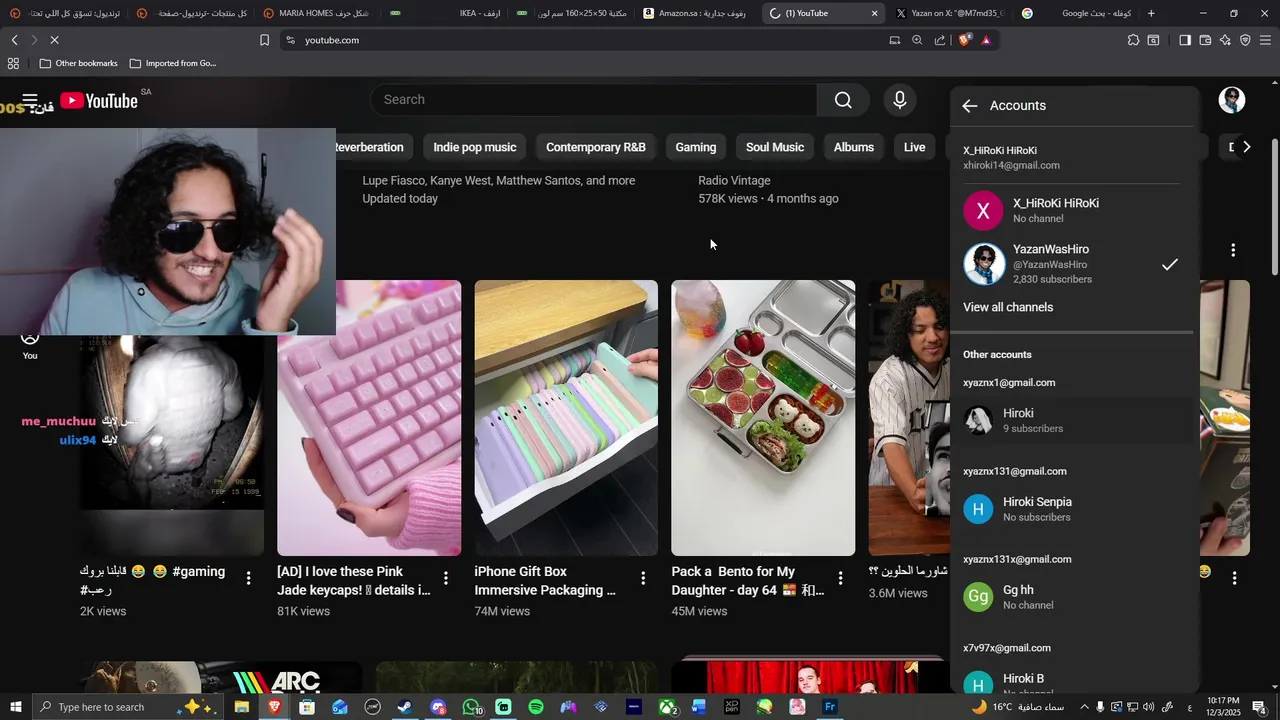
Task: Show hidden system tray icons
Action: click(x=1083, y=707)
